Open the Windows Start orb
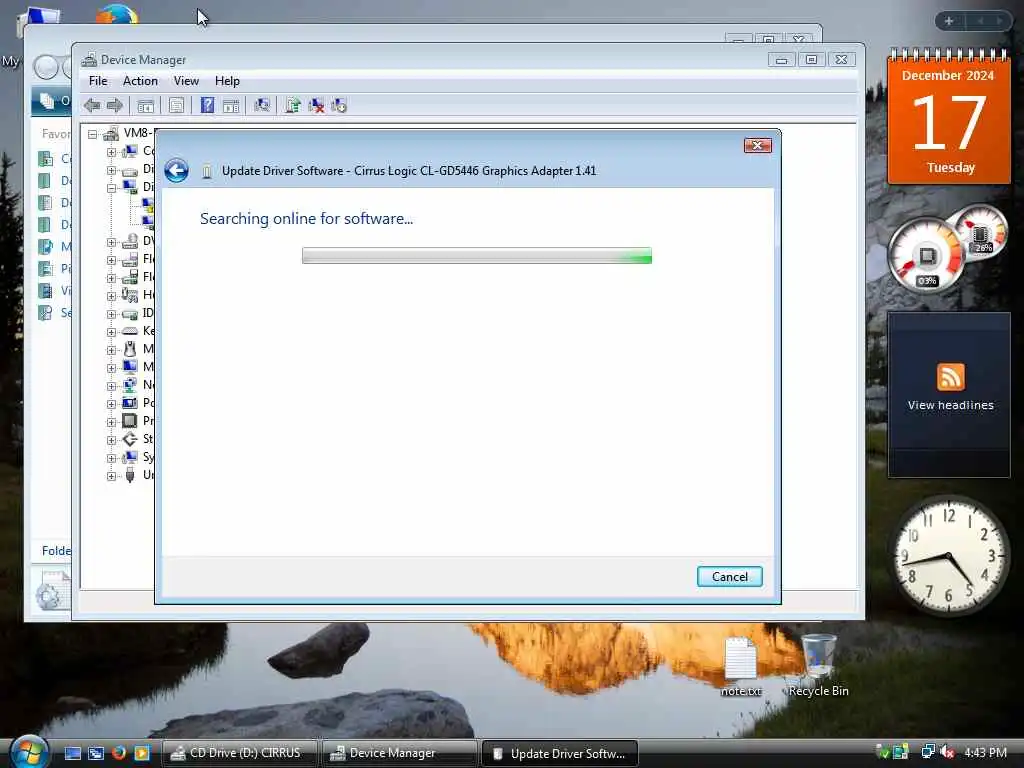Screen dimensions: 1024x768 pyautogui.click(x=29, y=752)
